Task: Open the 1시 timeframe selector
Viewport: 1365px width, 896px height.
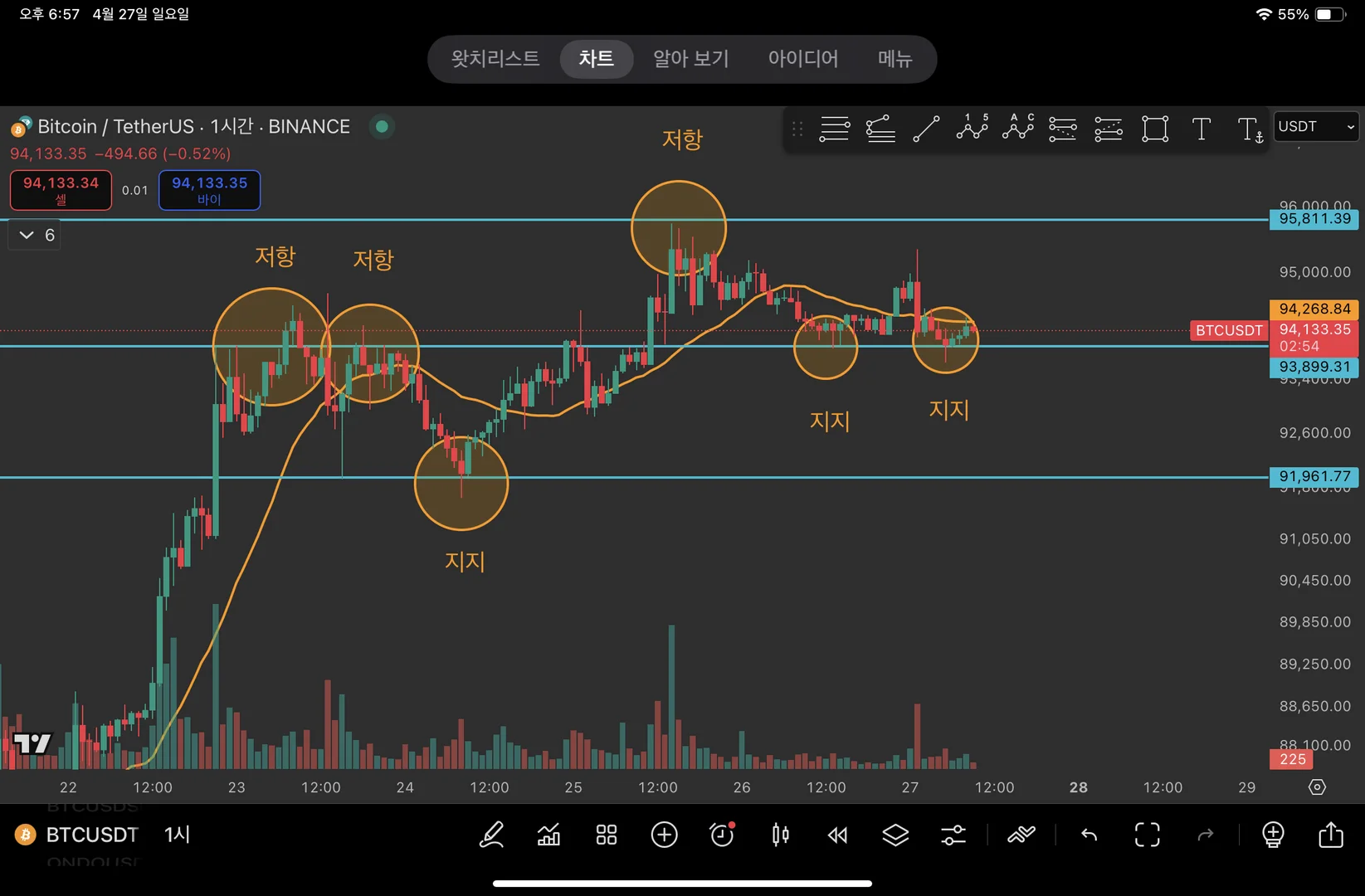Action: coord(178,835)
